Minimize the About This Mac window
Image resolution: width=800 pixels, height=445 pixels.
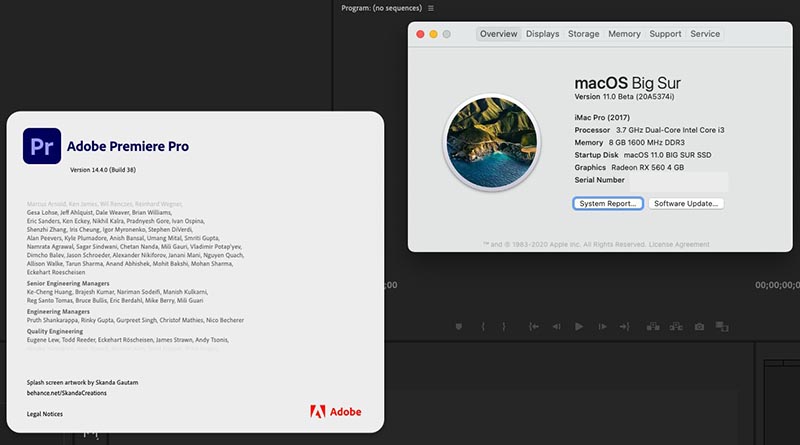[433, 34]
